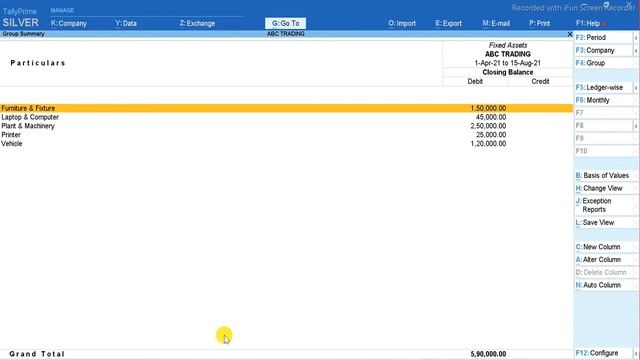Click L: Save View
This screenshot has width=640, height=360.
(x=605, y=222)
